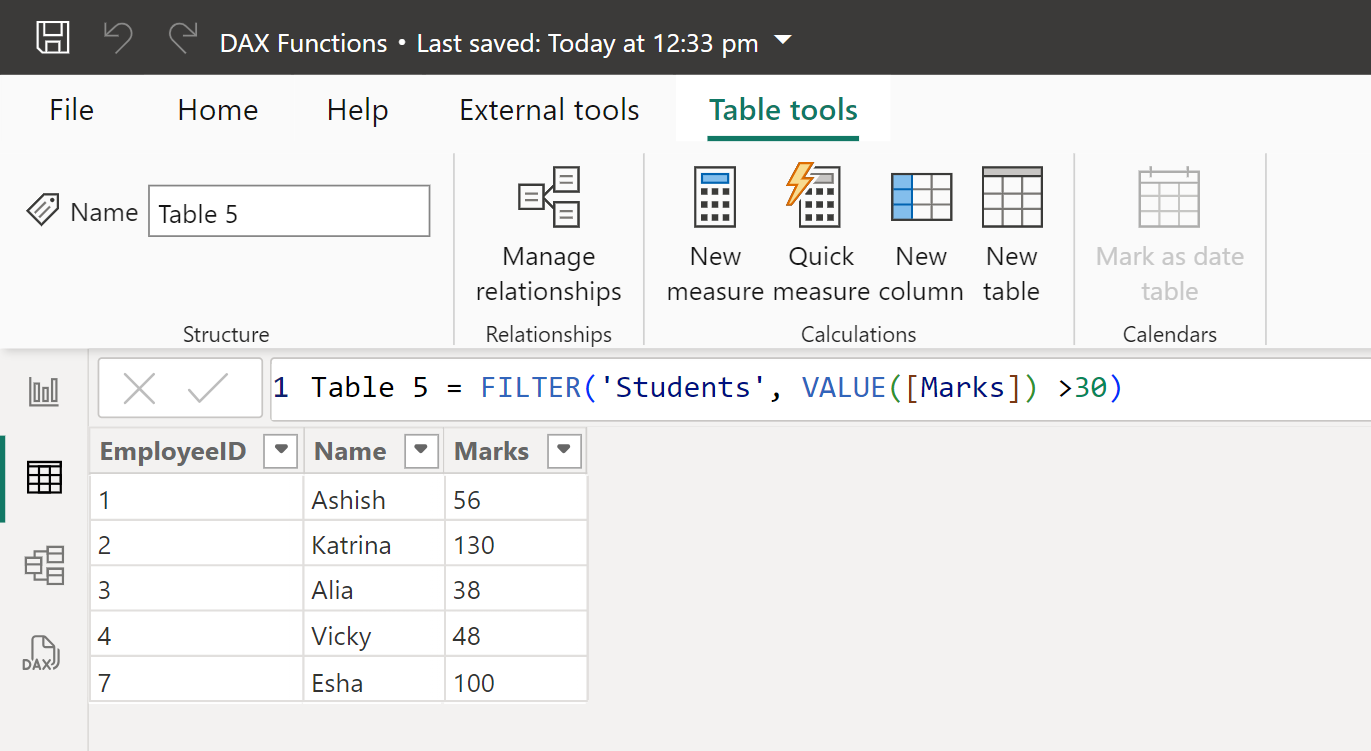
Task: Switch to the Home ribbon tab
Action: pyautogui.click(x=217, y=110)
